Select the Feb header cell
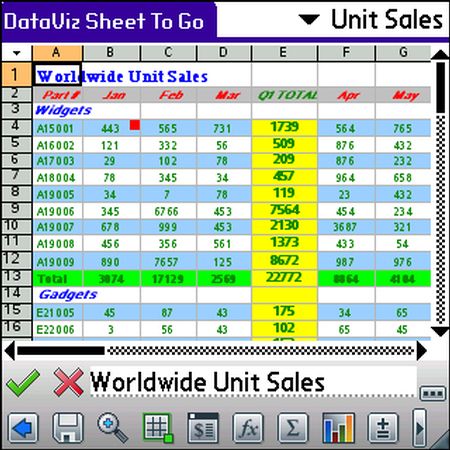This screenshot has height=450, width=450. pos(169,95)
